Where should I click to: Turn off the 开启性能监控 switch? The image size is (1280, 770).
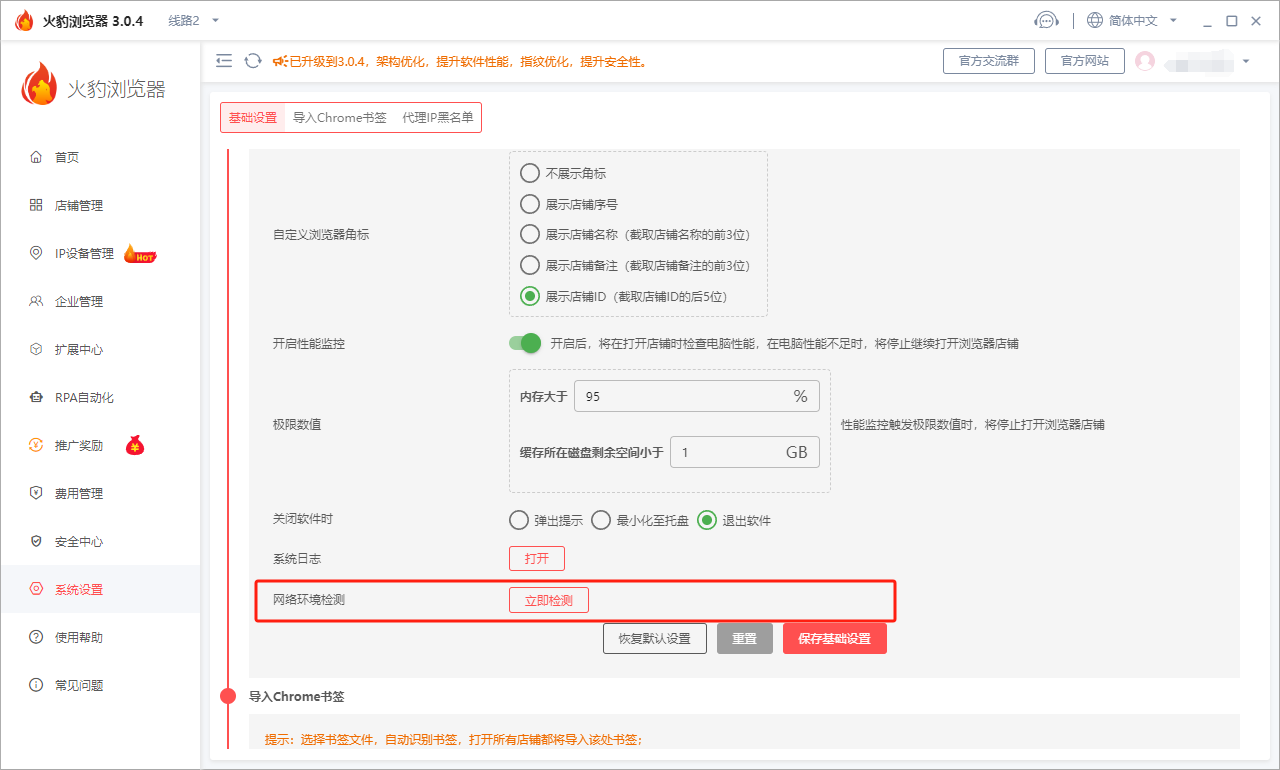coord(524,343)
